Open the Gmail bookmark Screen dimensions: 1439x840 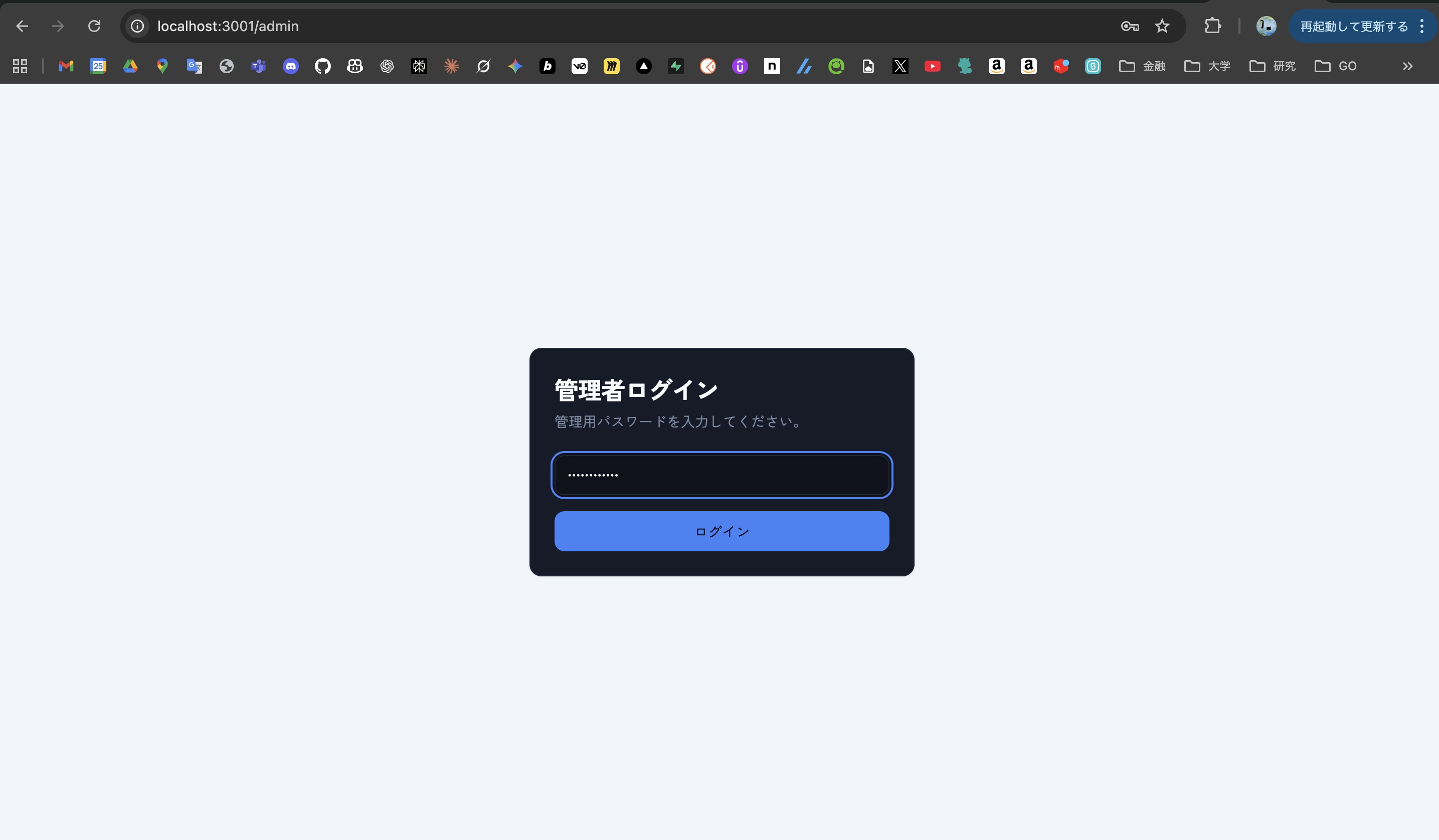click(x=65, y=66)
